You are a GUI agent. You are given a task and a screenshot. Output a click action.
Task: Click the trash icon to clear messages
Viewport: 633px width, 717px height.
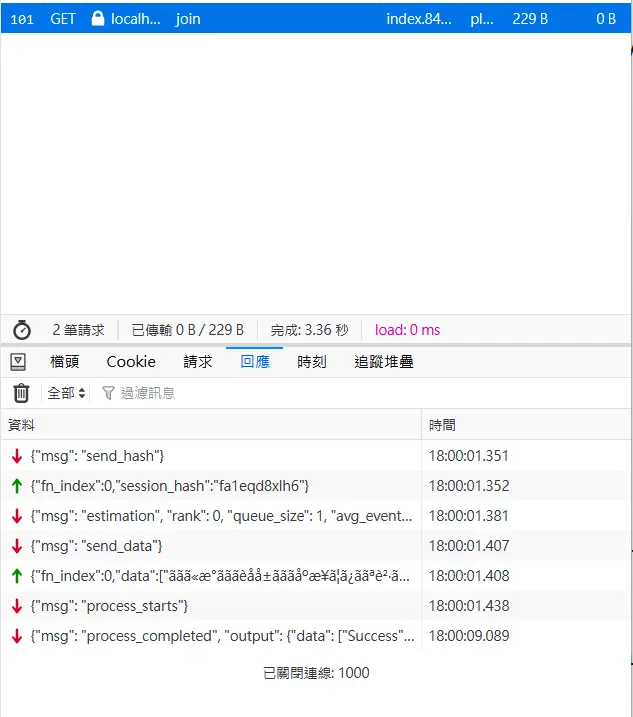click(x=21, y=393)
